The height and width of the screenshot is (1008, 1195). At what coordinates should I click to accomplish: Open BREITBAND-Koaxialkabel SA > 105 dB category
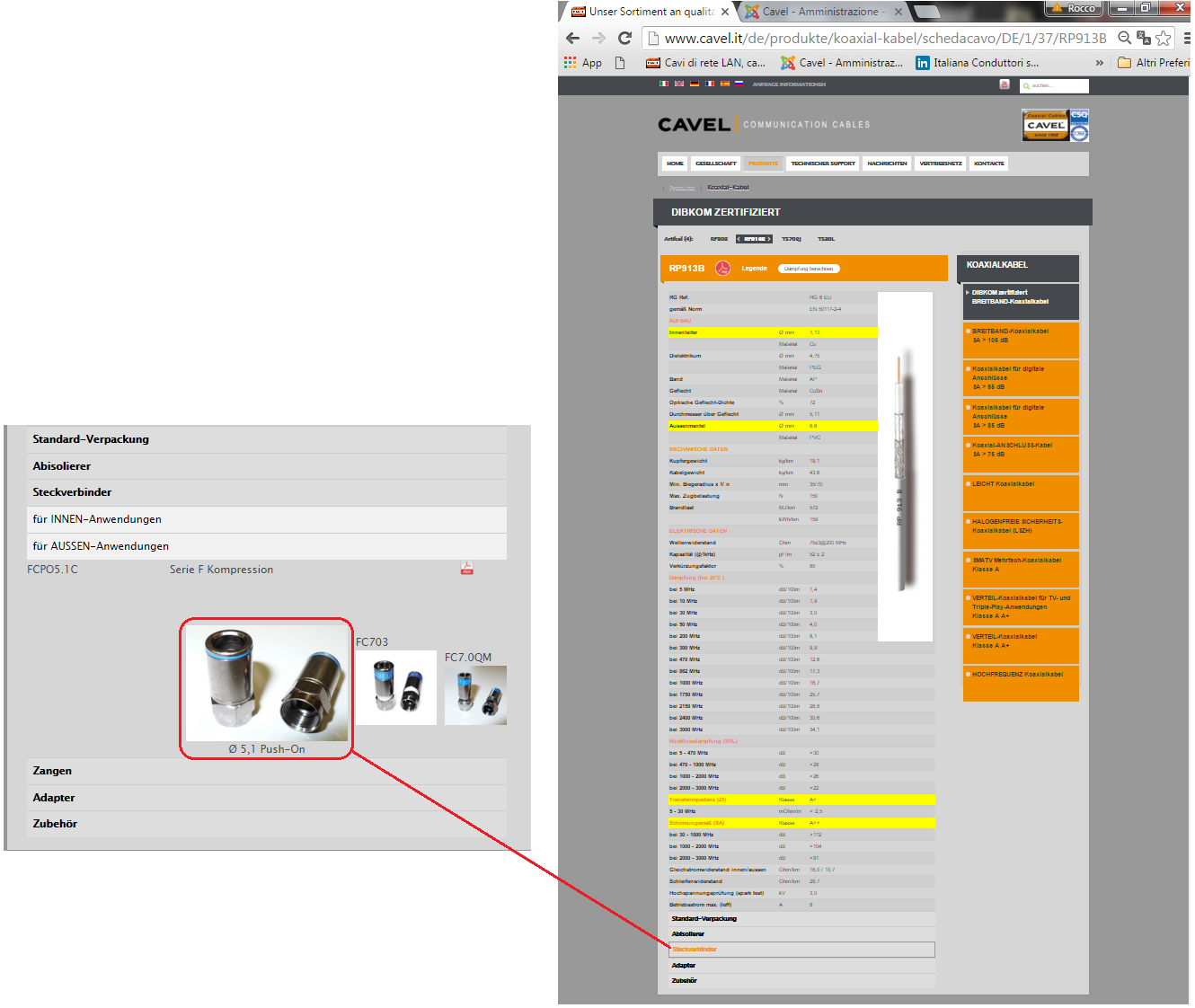(1021, 340)
